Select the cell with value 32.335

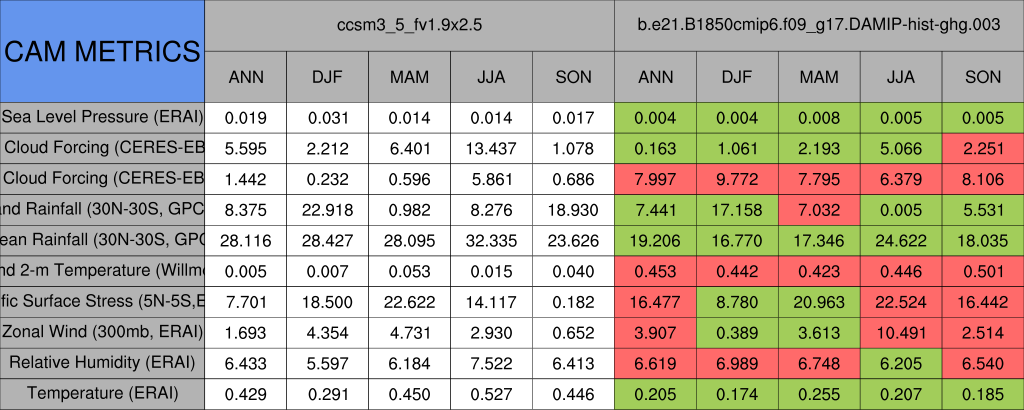pyautogui.click(x=491, y=240)
